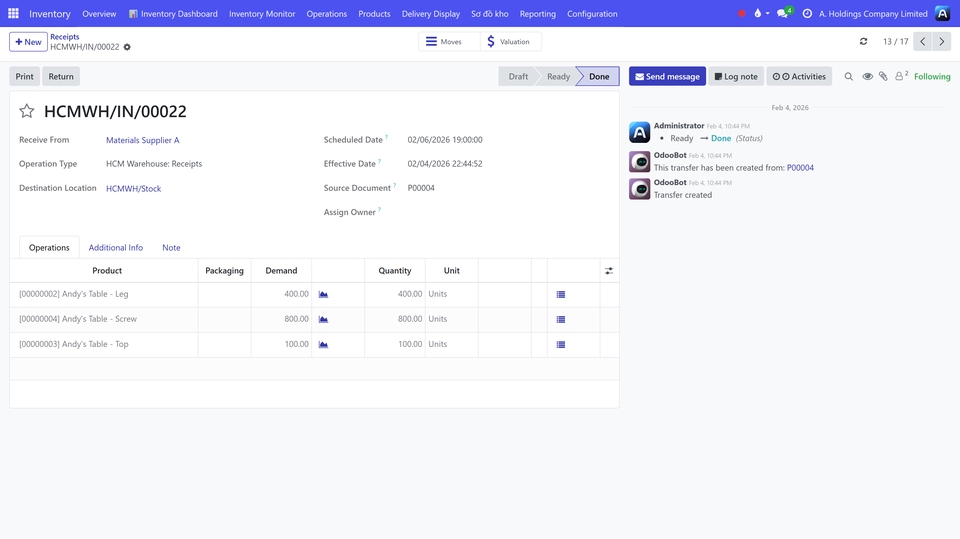Expand the water drop dropdown in navbar
This screenshot has height=539, width=960.
coord(761,14)
